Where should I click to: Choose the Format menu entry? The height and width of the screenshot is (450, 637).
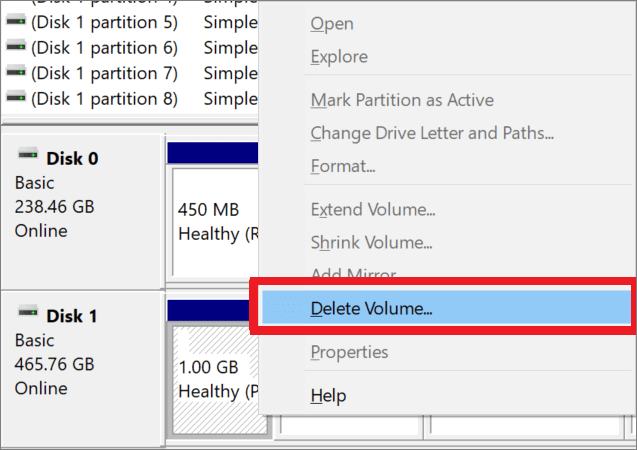tap(343, 166)
